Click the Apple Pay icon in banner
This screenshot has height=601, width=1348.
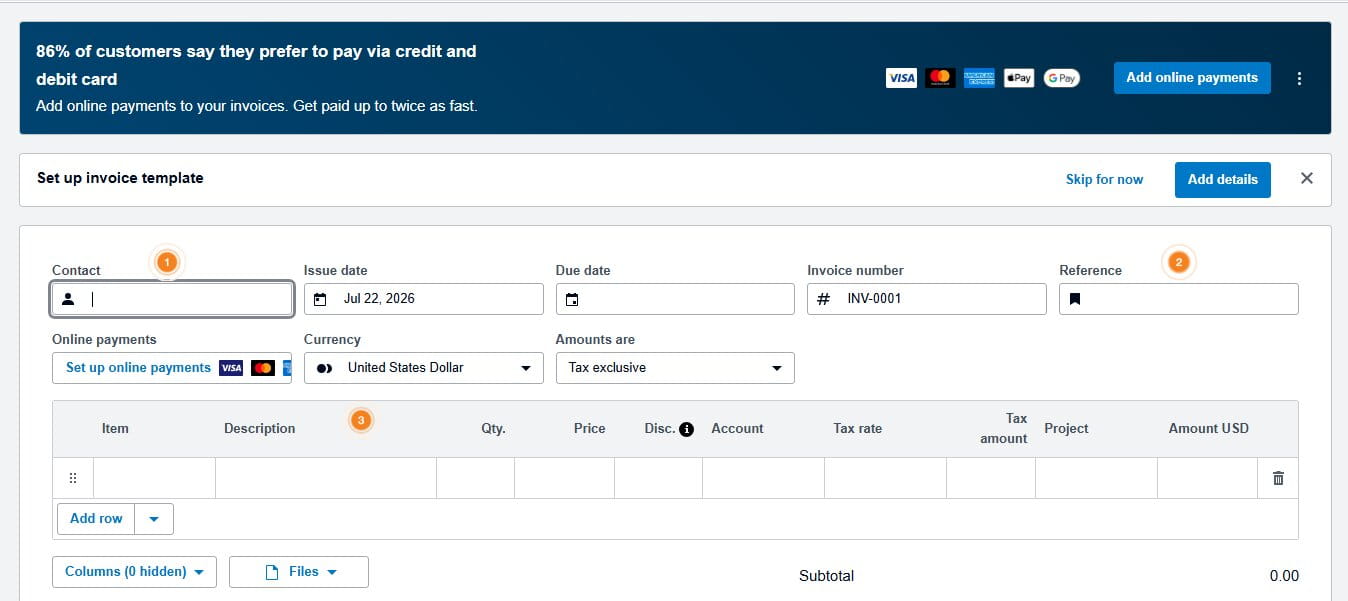click(1018, 78)
